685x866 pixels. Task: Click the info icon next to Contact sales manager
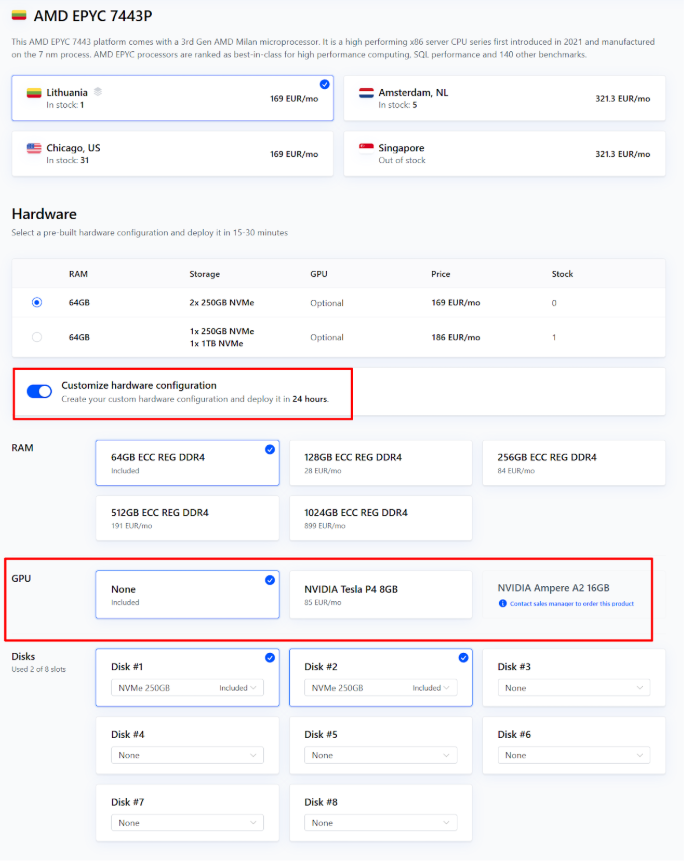(501, 604)
